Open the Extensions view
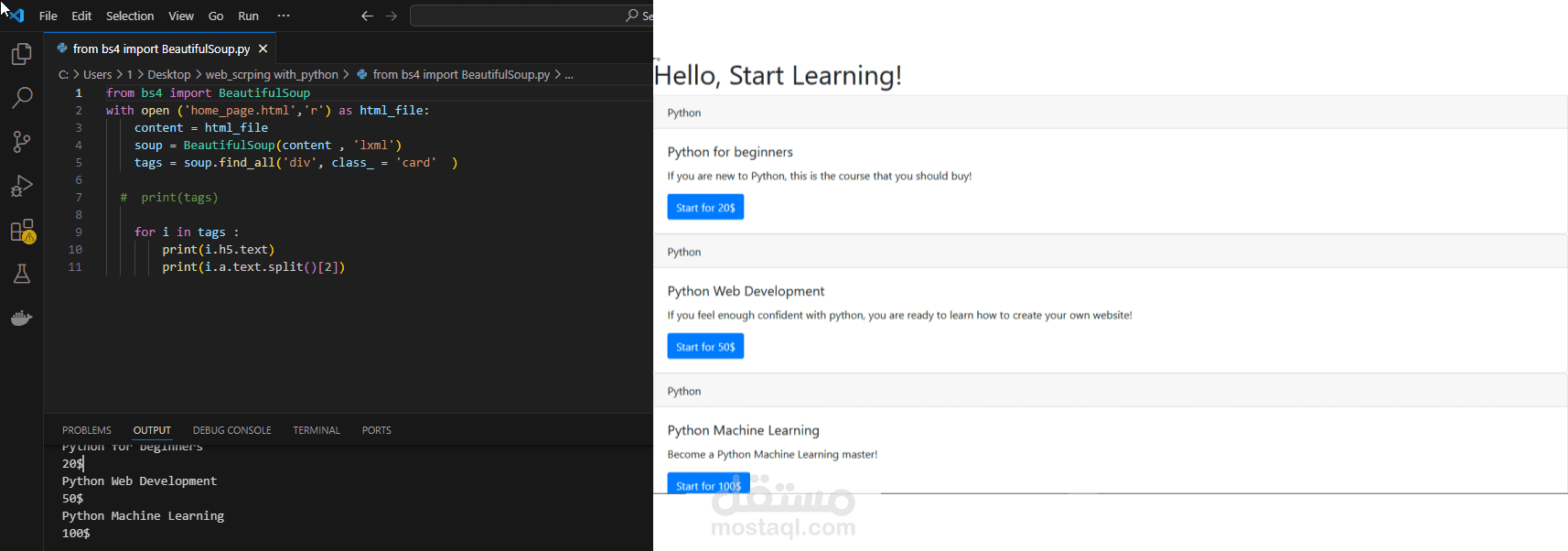1568x551 pixels. (x=22, y=230)
